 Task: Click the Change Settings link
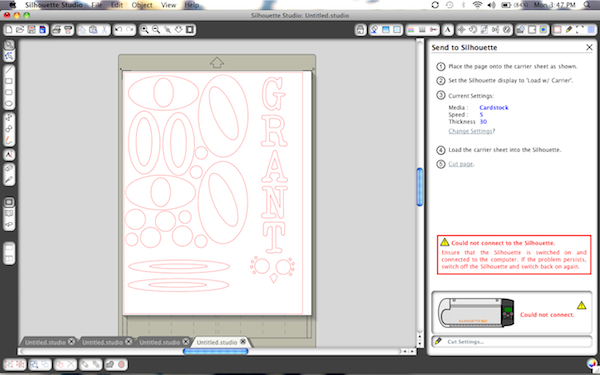point(470,131)
